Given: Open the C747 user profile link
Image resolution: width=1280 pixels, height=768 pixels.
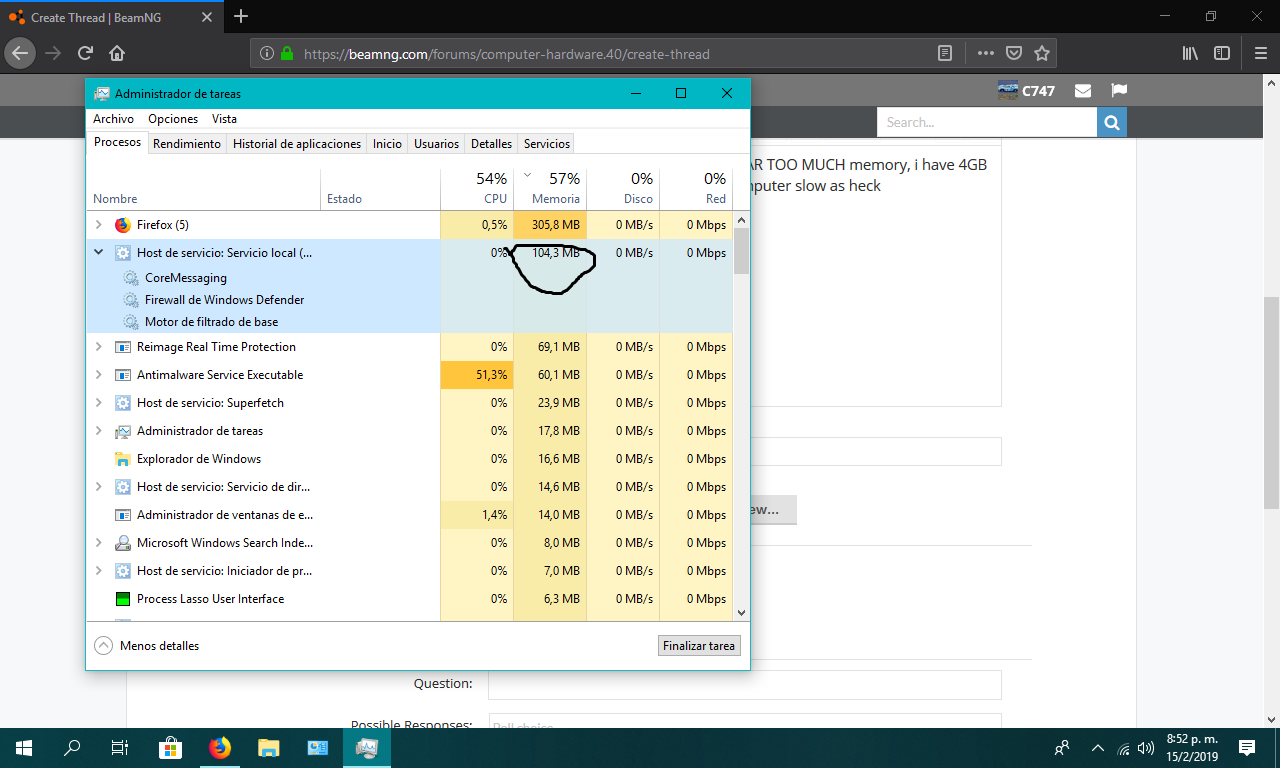Looking at the screenshot, I should (1038, 91).
